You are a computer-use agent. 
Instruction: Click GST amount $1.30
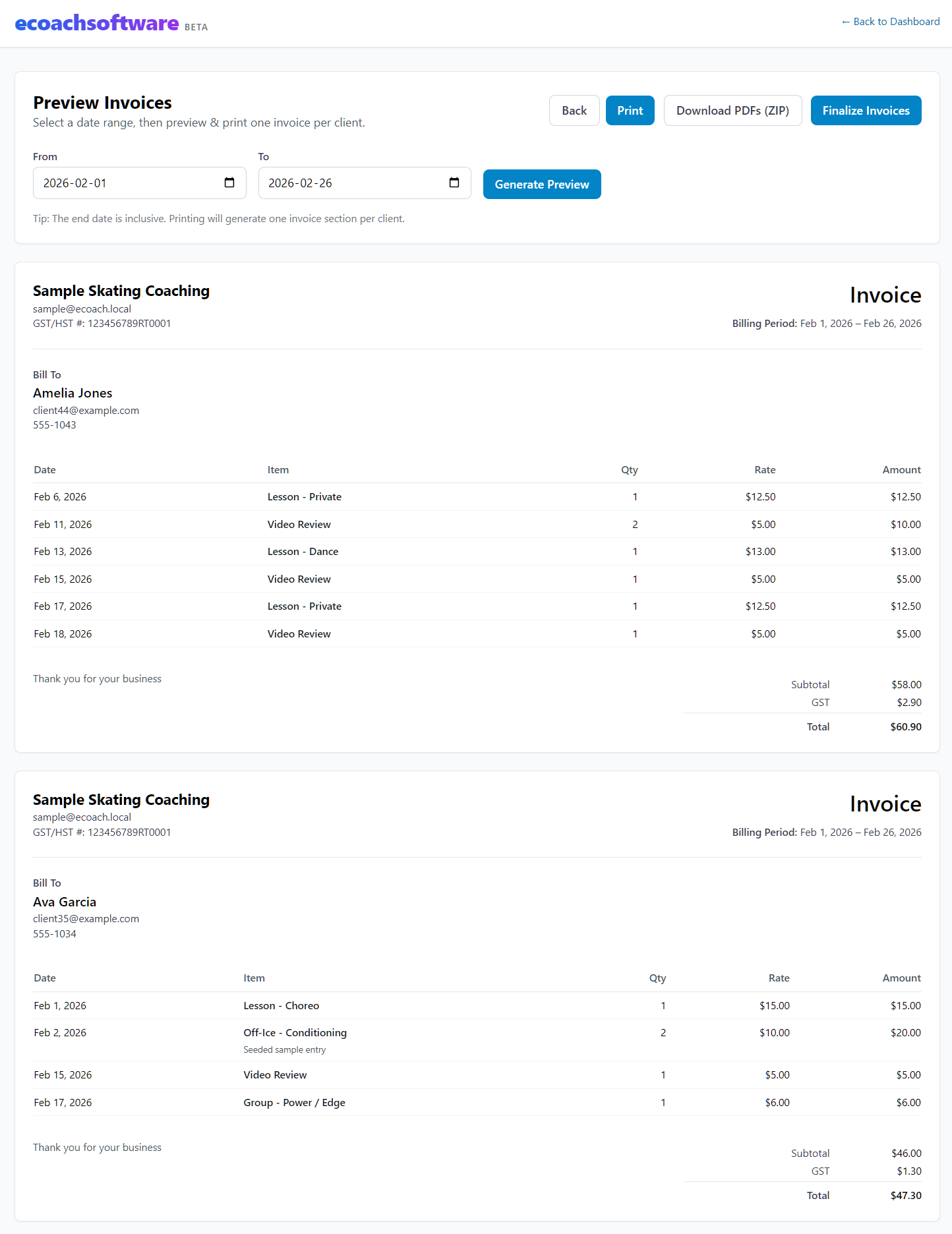tap(909, 1171)
